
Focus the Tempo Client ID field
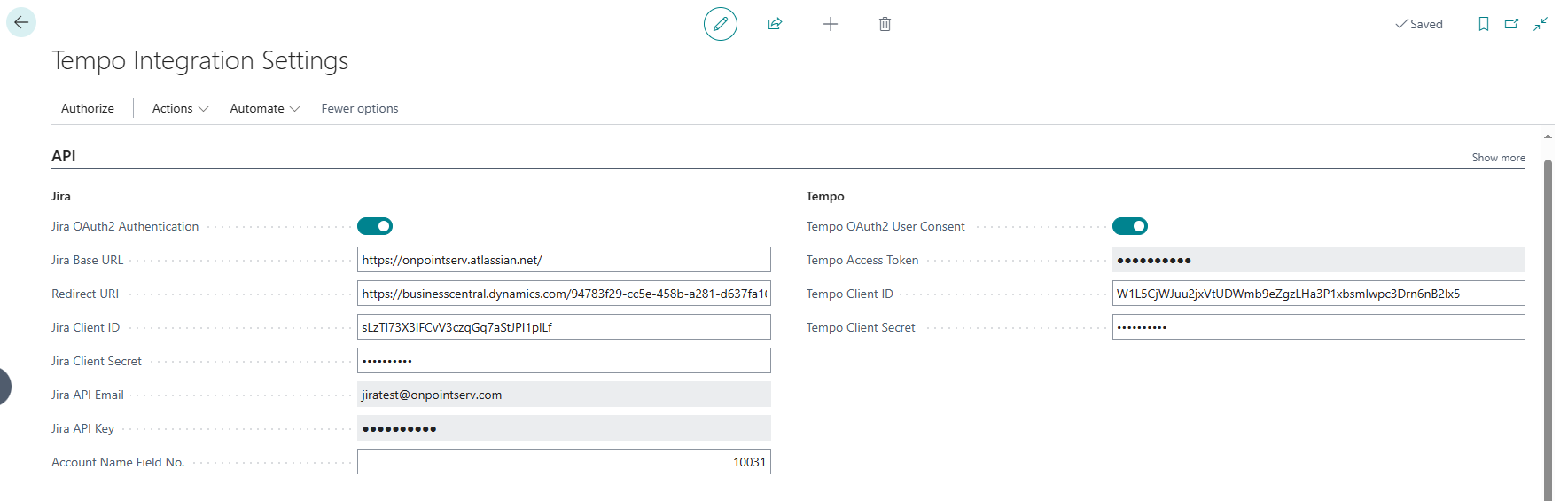click(x=1318, y=294)
